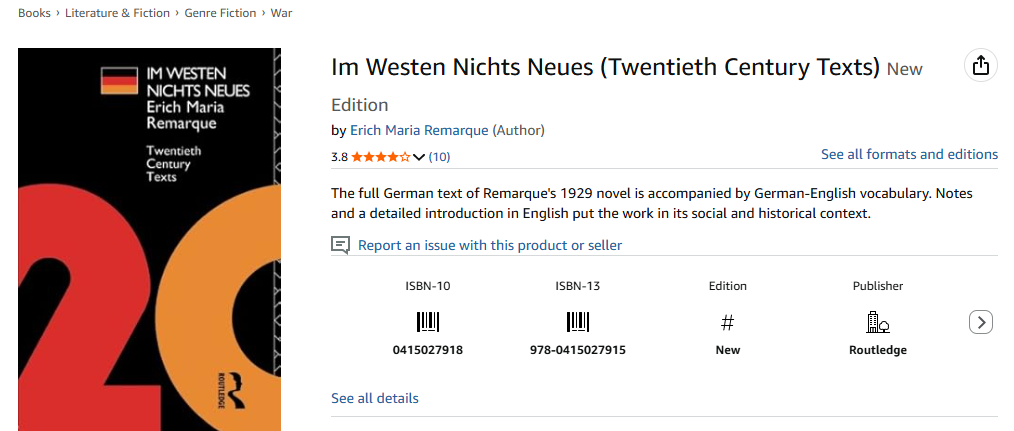1014x431 pixels.
Task: Open the 10 ratings count link
Action: coord(440,157)
